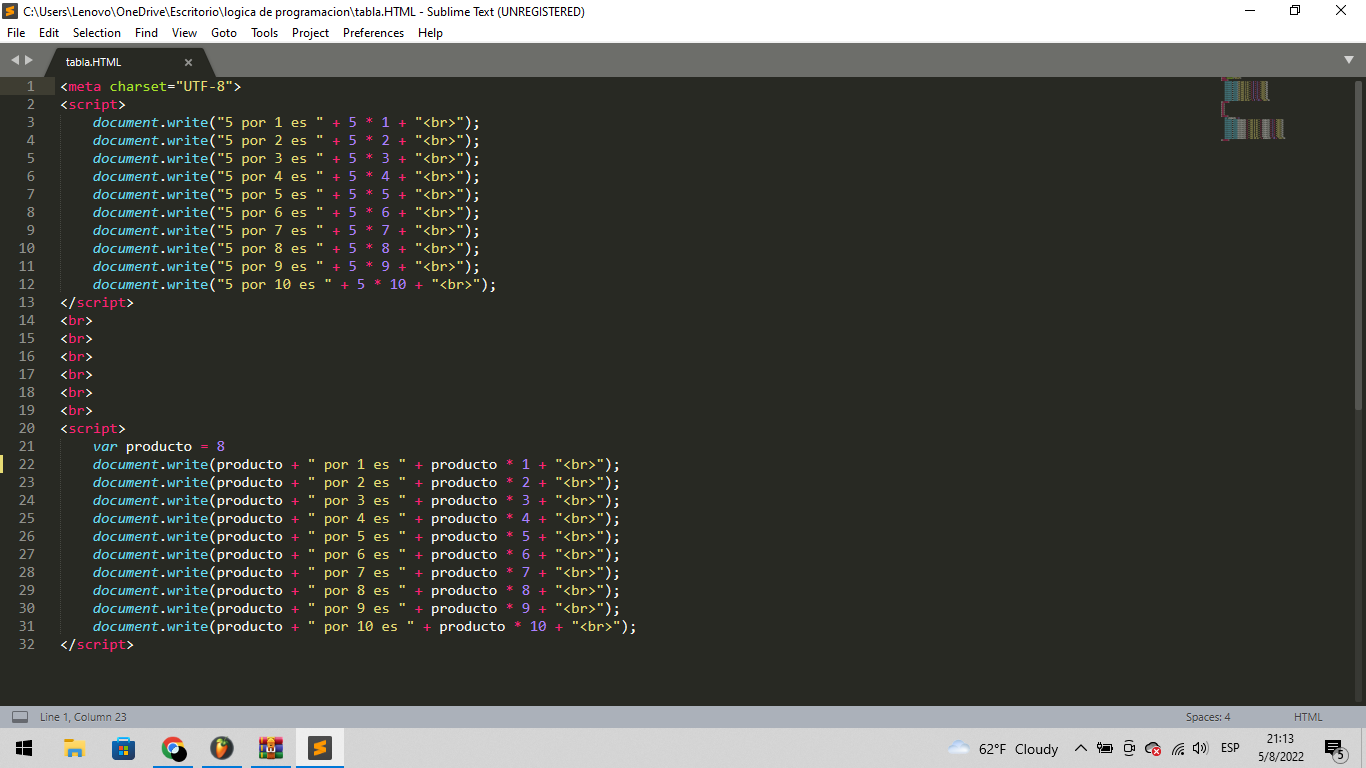Open the Tools menu
1366x768 pixels.
(265, 33)
